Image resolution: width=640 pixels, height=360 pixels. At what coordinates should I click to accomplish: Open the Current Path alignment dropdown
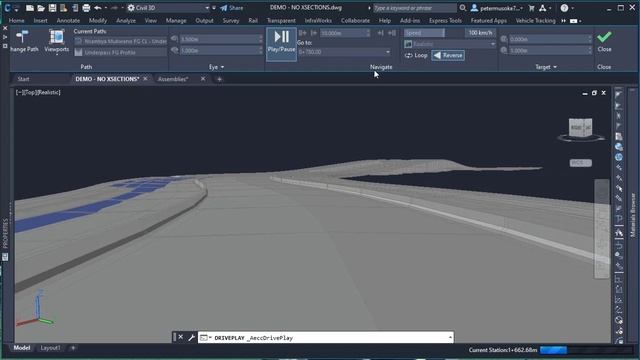(120, 41)
